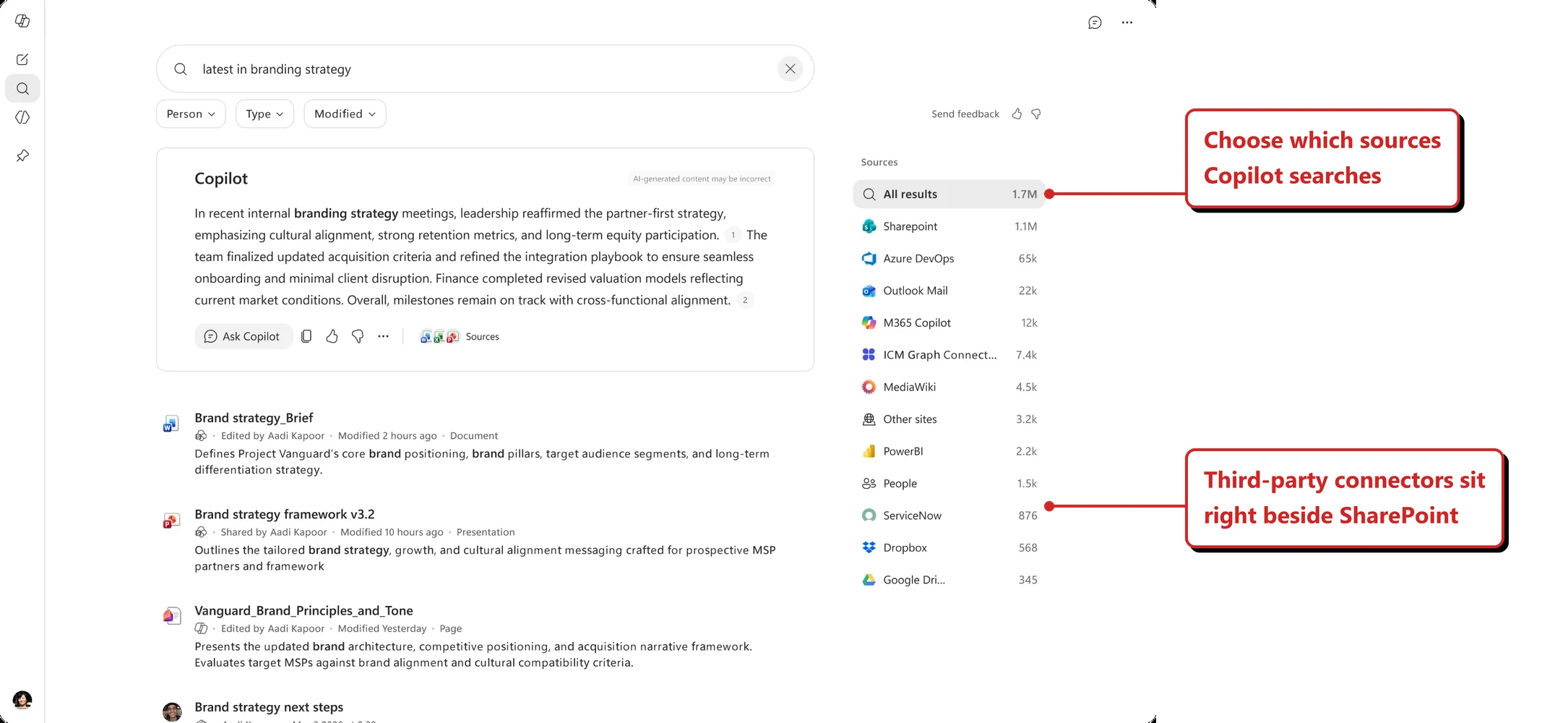
Task: Filter results by PowerBI source
Action: tap(949, 451)
